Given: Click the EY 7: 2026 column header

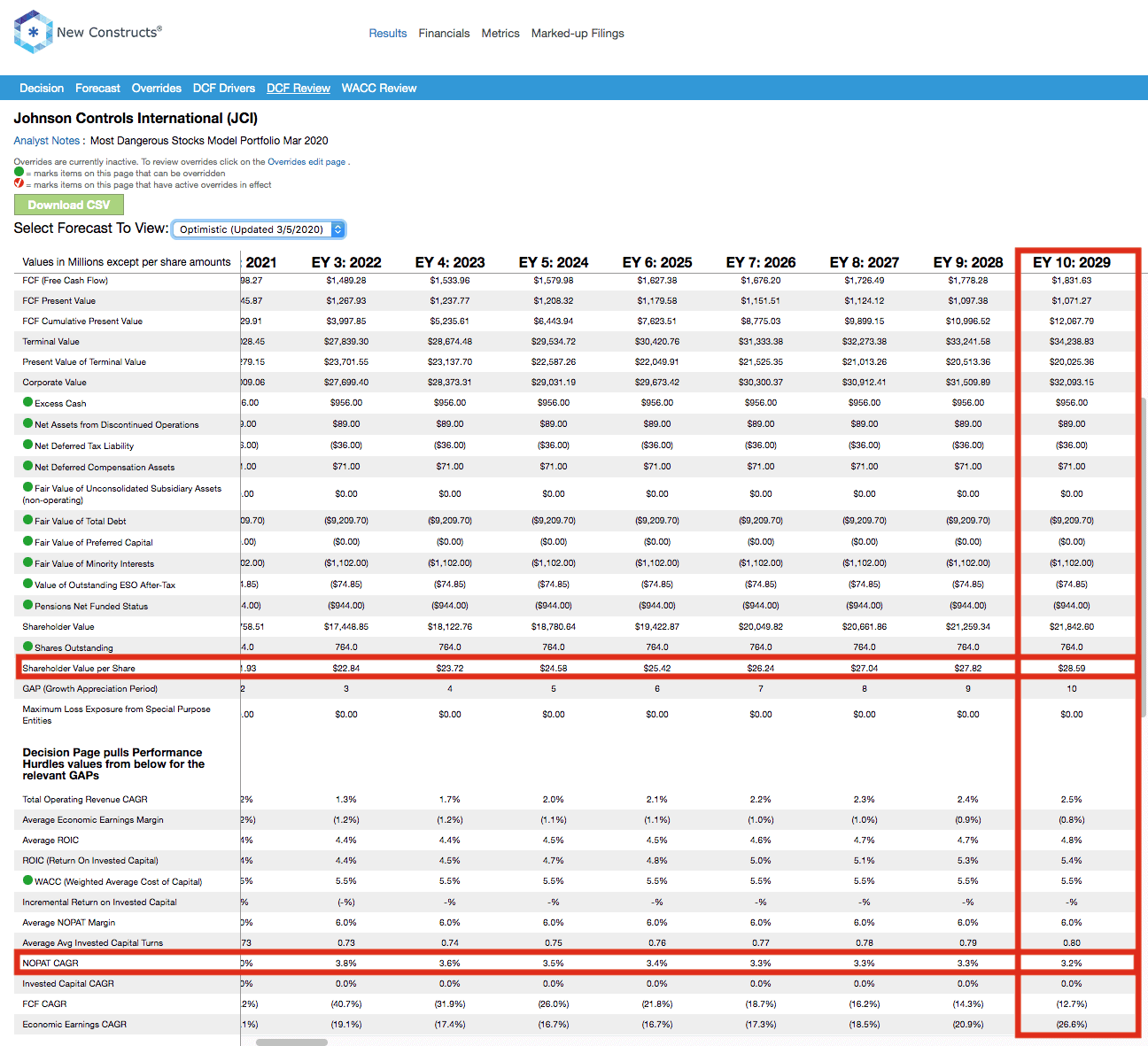Looking at the screenshot, I should click(x=761, y=262).
